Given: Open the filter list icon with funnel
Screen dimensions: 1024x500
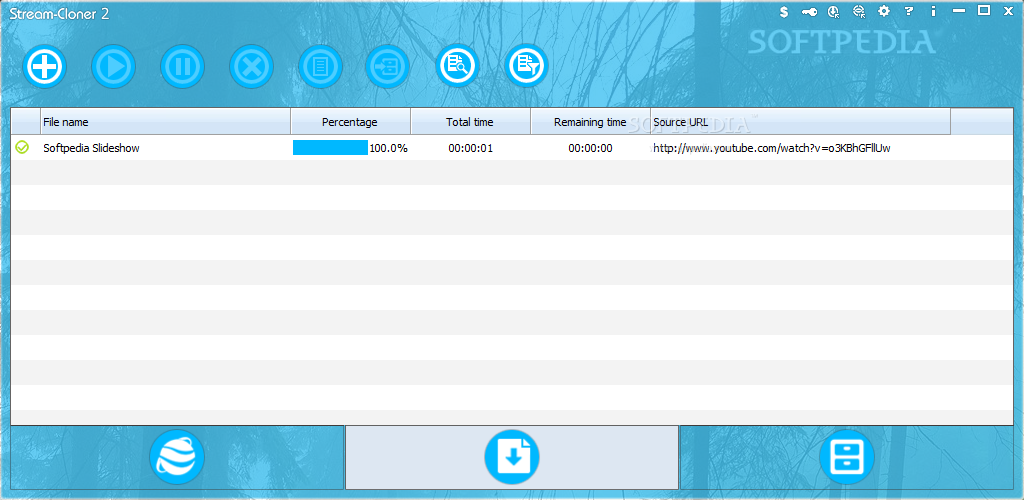Looking at the screenshot, I should (526, 66).
